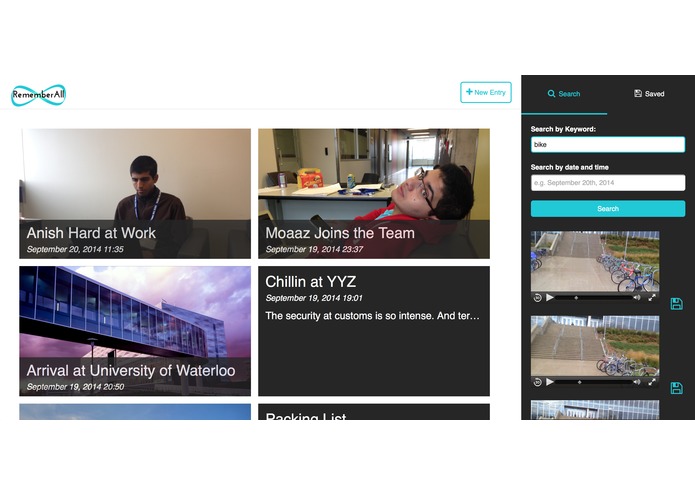The height and width of the screenshot is (494, 695).
Task: Click the RememberAll logo
Action: point(39,95)
